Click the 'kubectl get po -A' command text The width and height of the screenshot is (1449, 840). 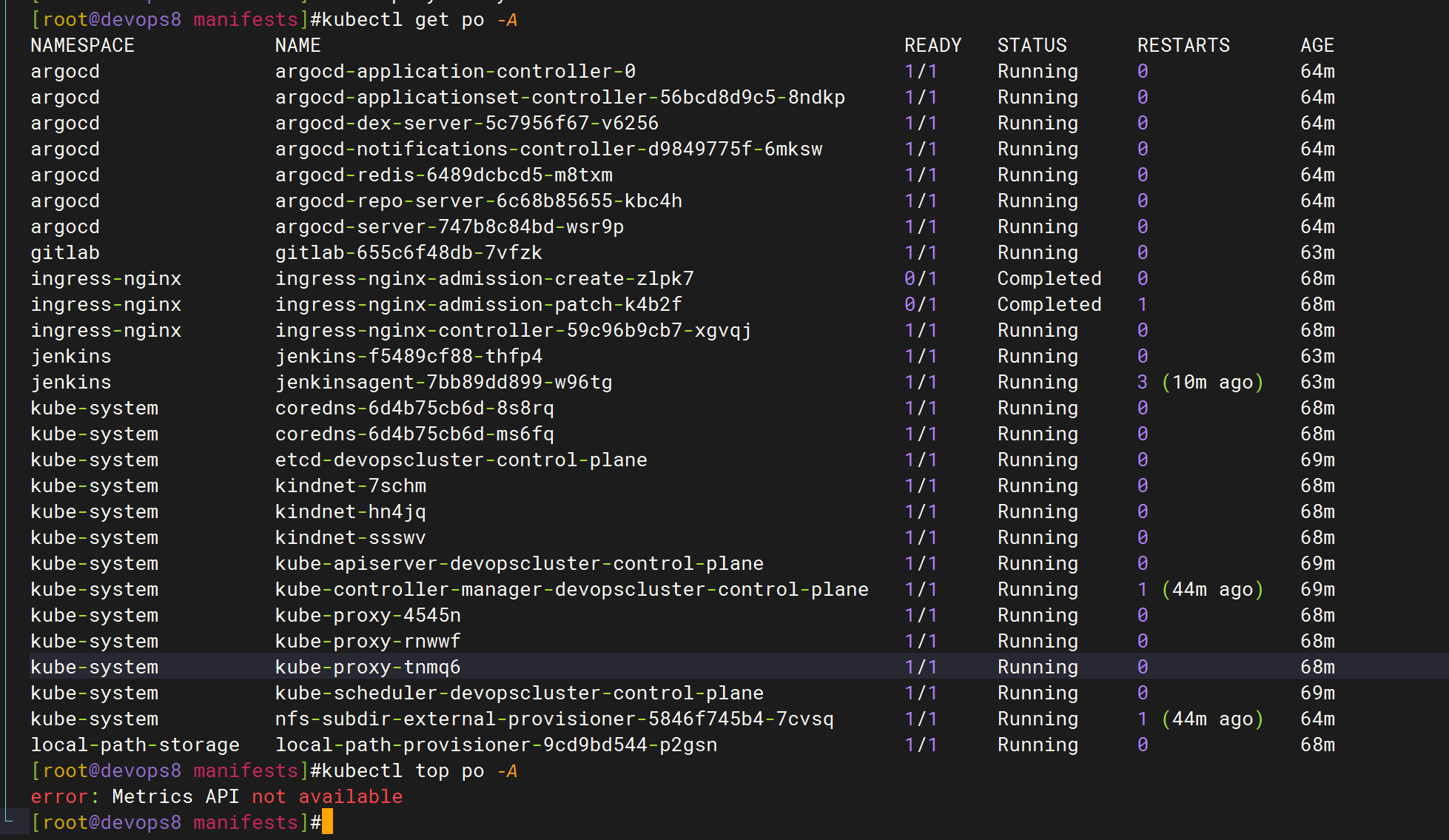(420, 19)
